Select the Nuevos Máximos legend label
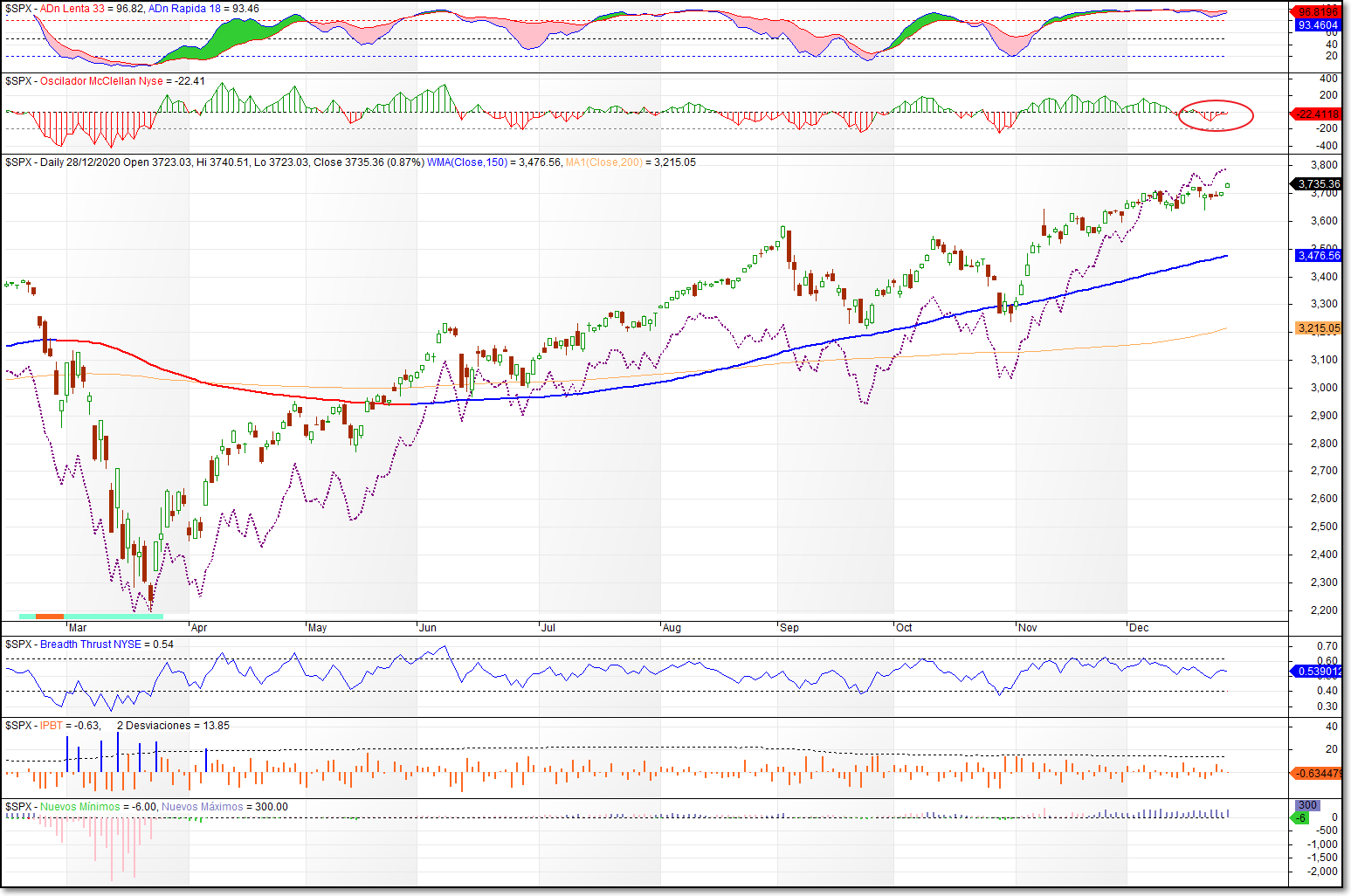Screen dimensions: 1351x896 tap(203, 807)
